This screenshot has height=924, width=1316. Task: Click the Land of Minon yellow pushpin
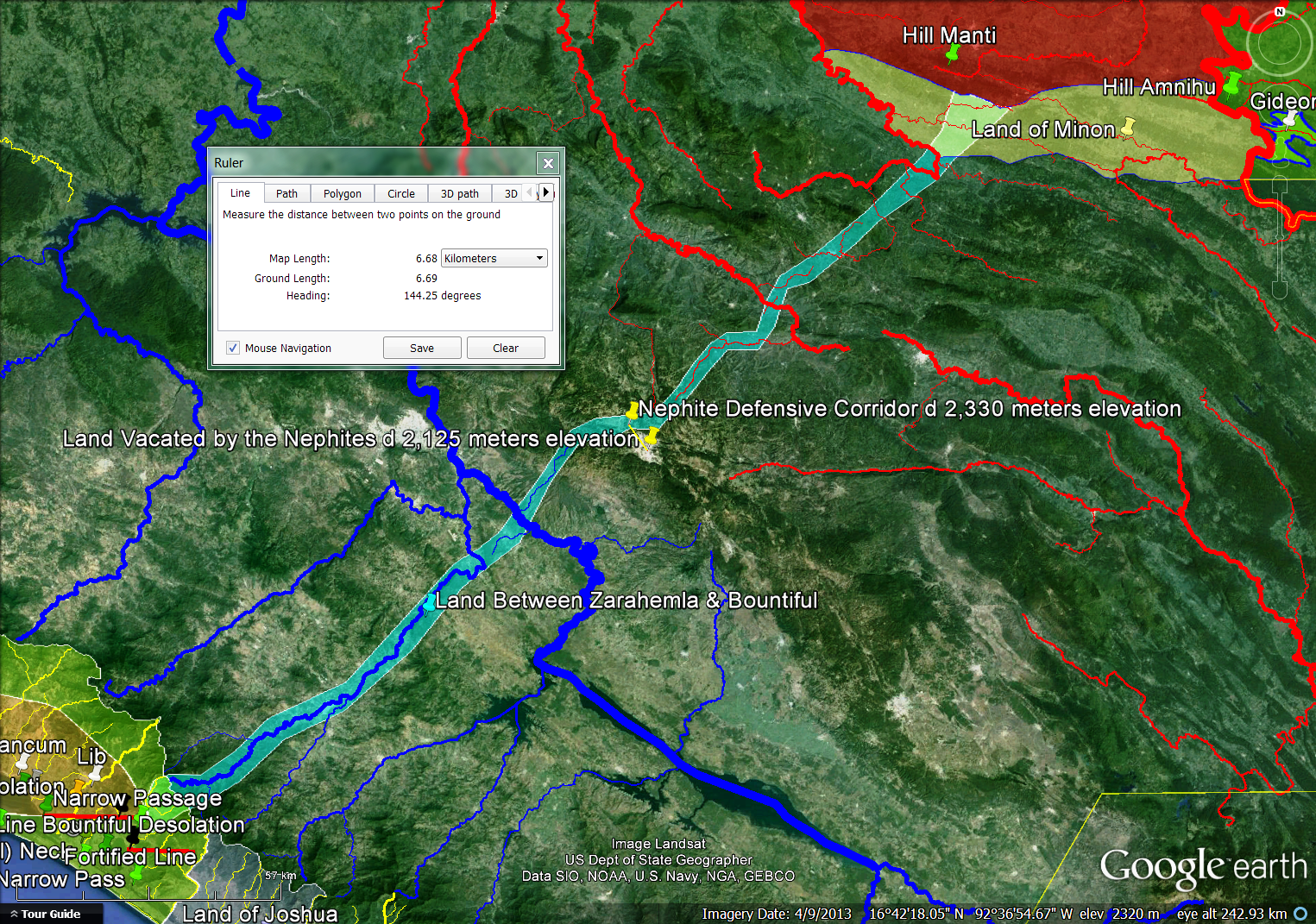[1127, 128]
